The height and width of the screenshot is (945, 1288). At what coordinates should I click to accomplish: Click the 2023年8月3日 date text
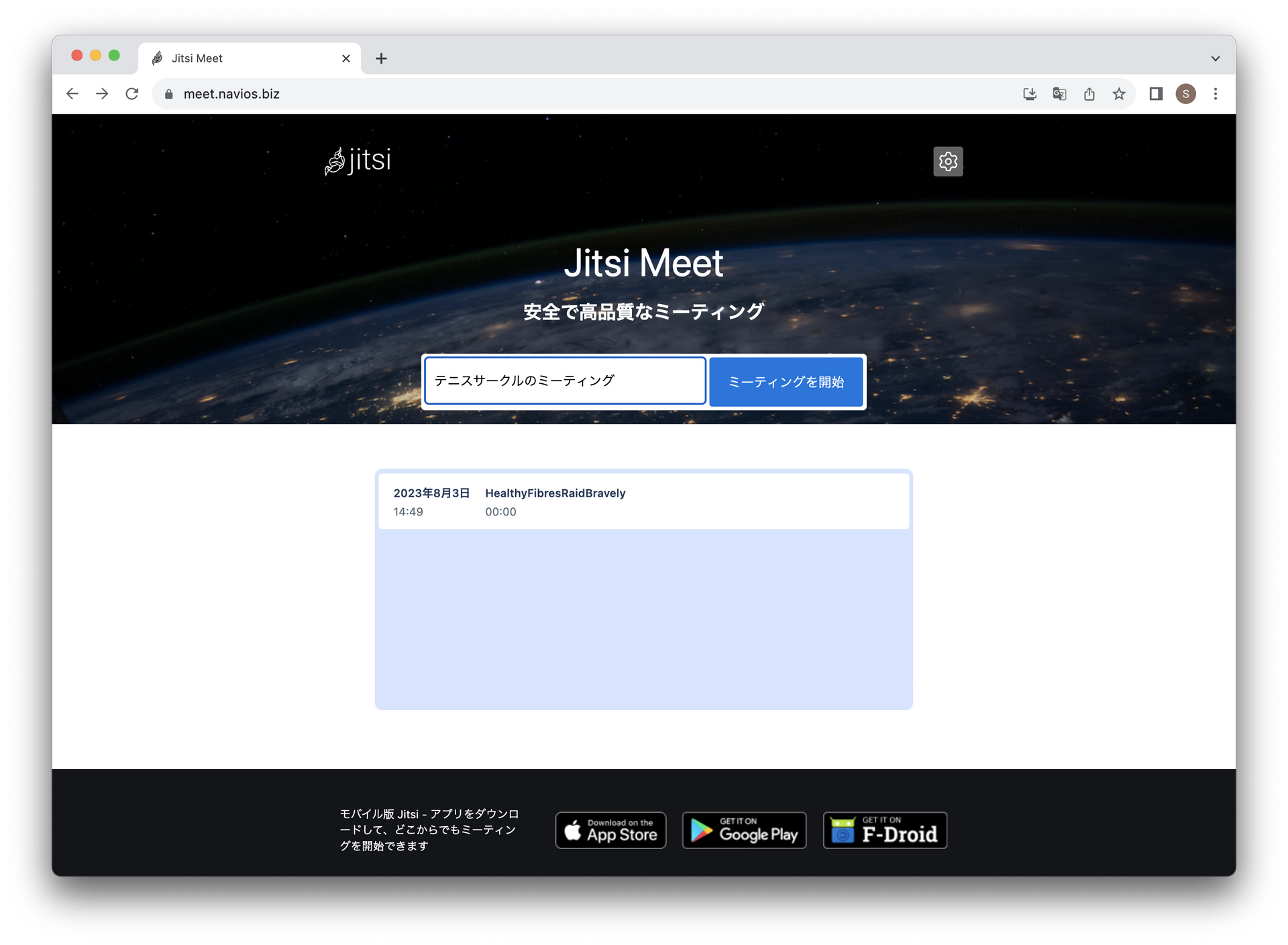click(431, 493)
